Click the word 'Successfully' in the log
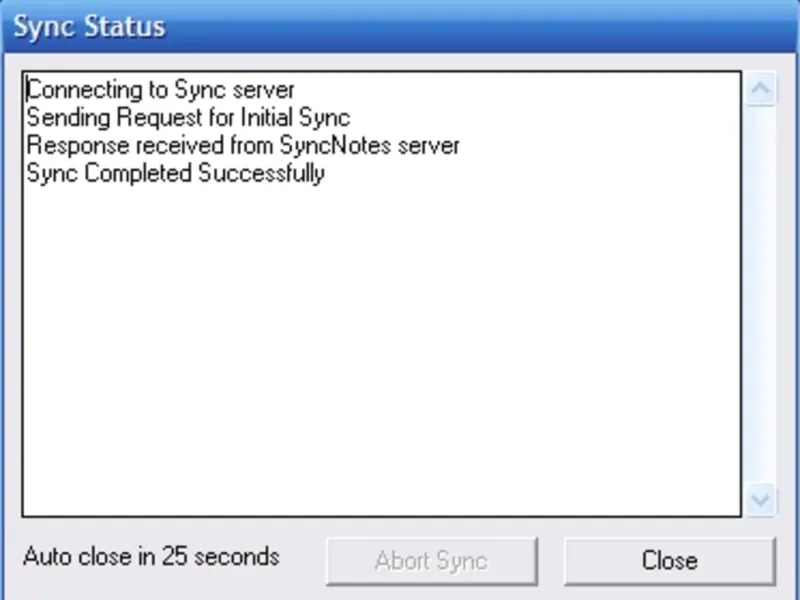 click(x=261, y=173)
